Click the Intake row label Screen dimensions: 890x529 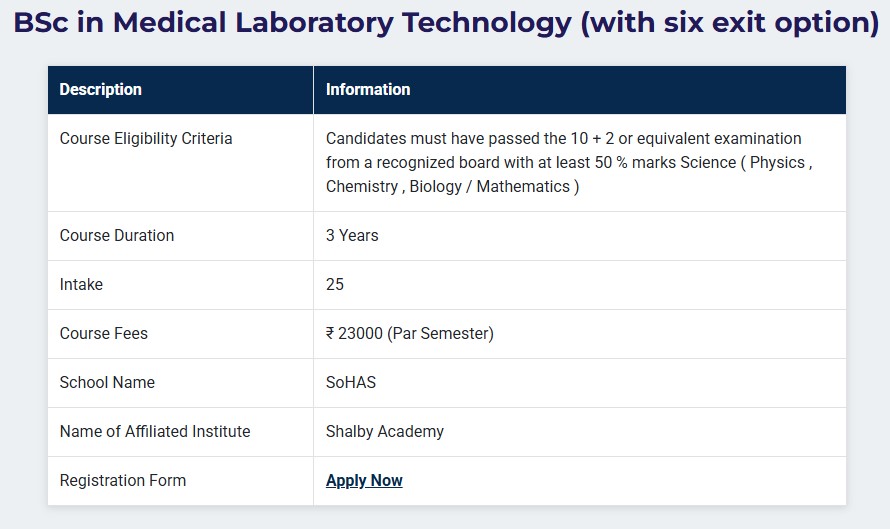tap(81, 285)
